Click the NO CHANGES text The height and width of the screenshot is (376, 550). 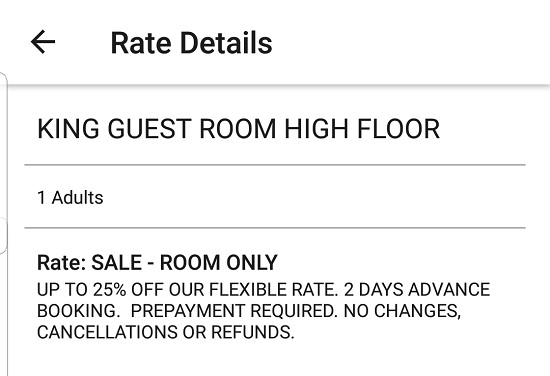point(402,311)
